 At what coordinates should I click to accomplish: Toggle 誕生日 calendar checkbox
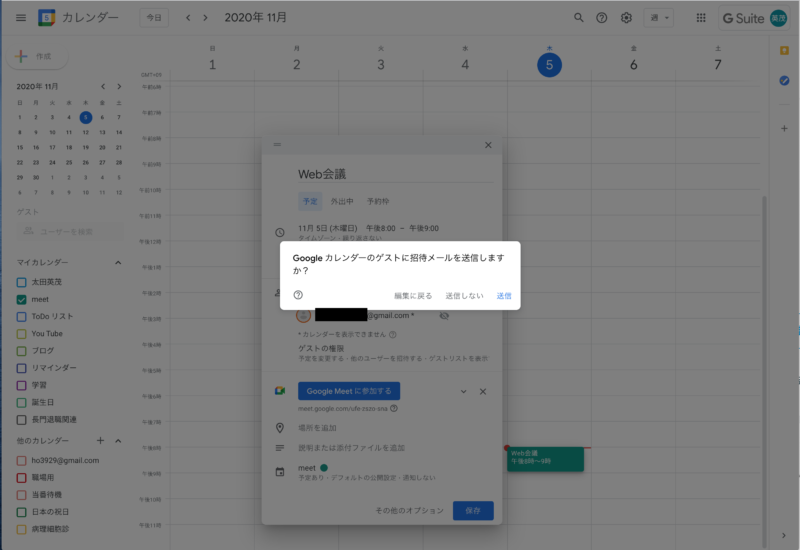[21, 403]
